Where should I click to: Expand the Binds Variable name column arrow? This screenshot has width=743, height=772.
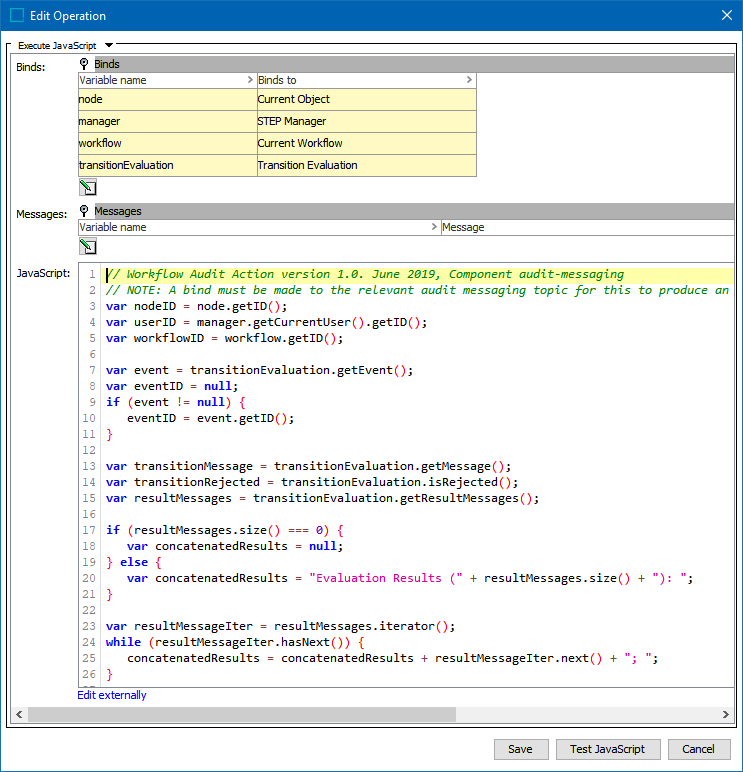[x=250, y=80]
